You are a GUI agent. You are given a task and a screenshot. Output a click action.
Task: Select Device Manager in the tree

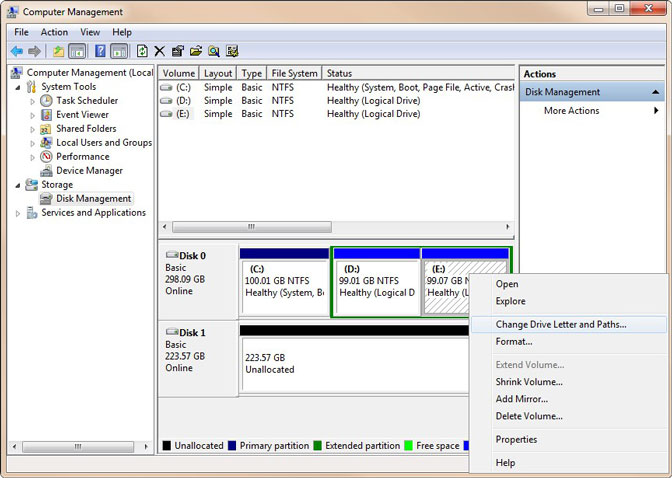(89, 171)
